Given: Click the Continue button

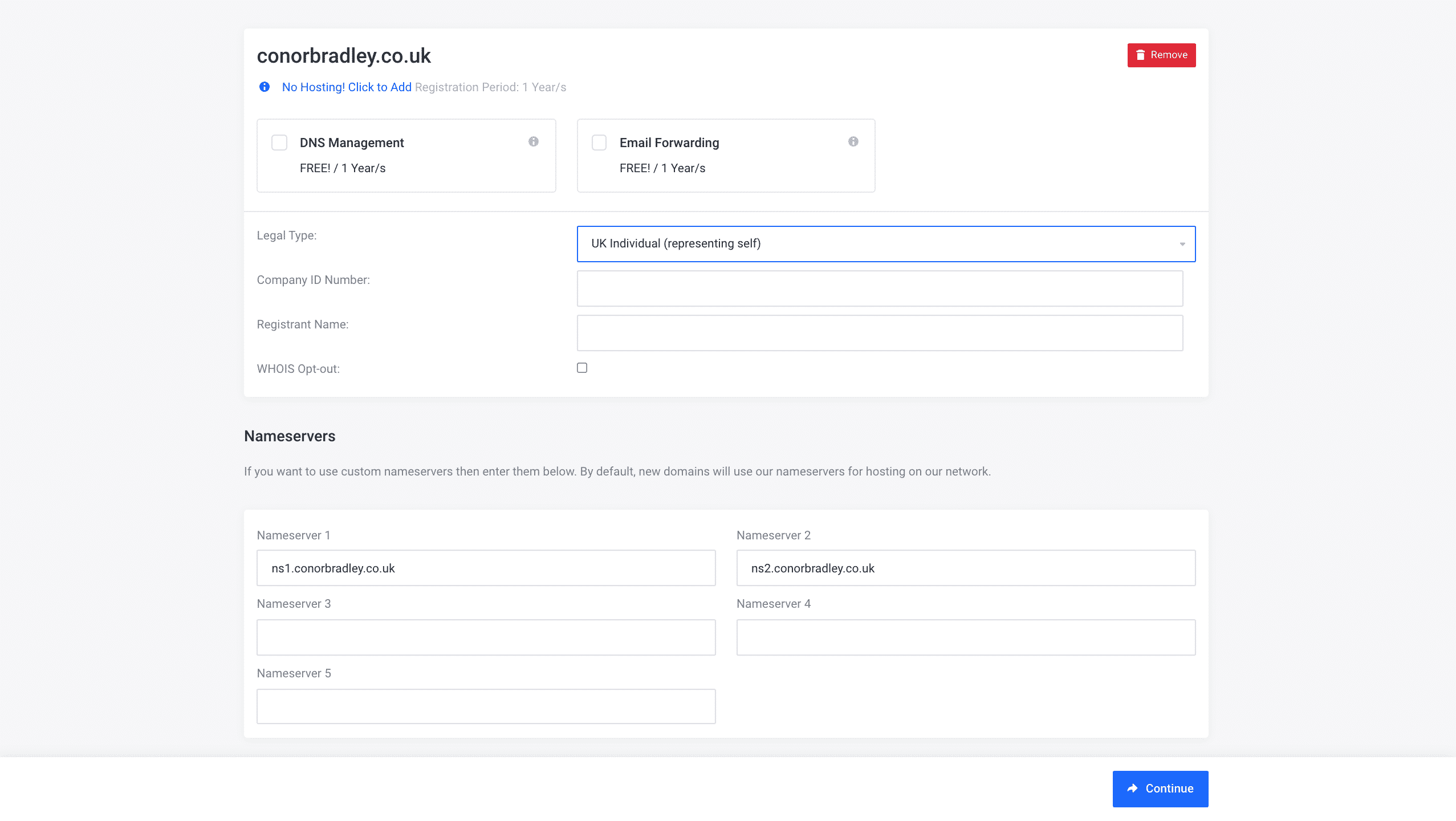Looking at the screenshot, I should coord(1160,789).
